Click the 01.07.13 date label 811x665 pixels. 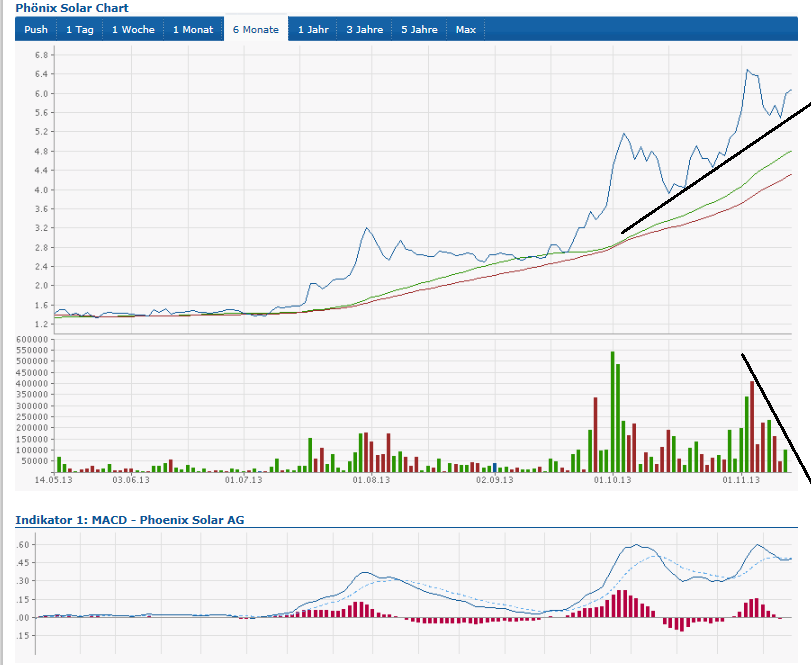coord(243,480)
